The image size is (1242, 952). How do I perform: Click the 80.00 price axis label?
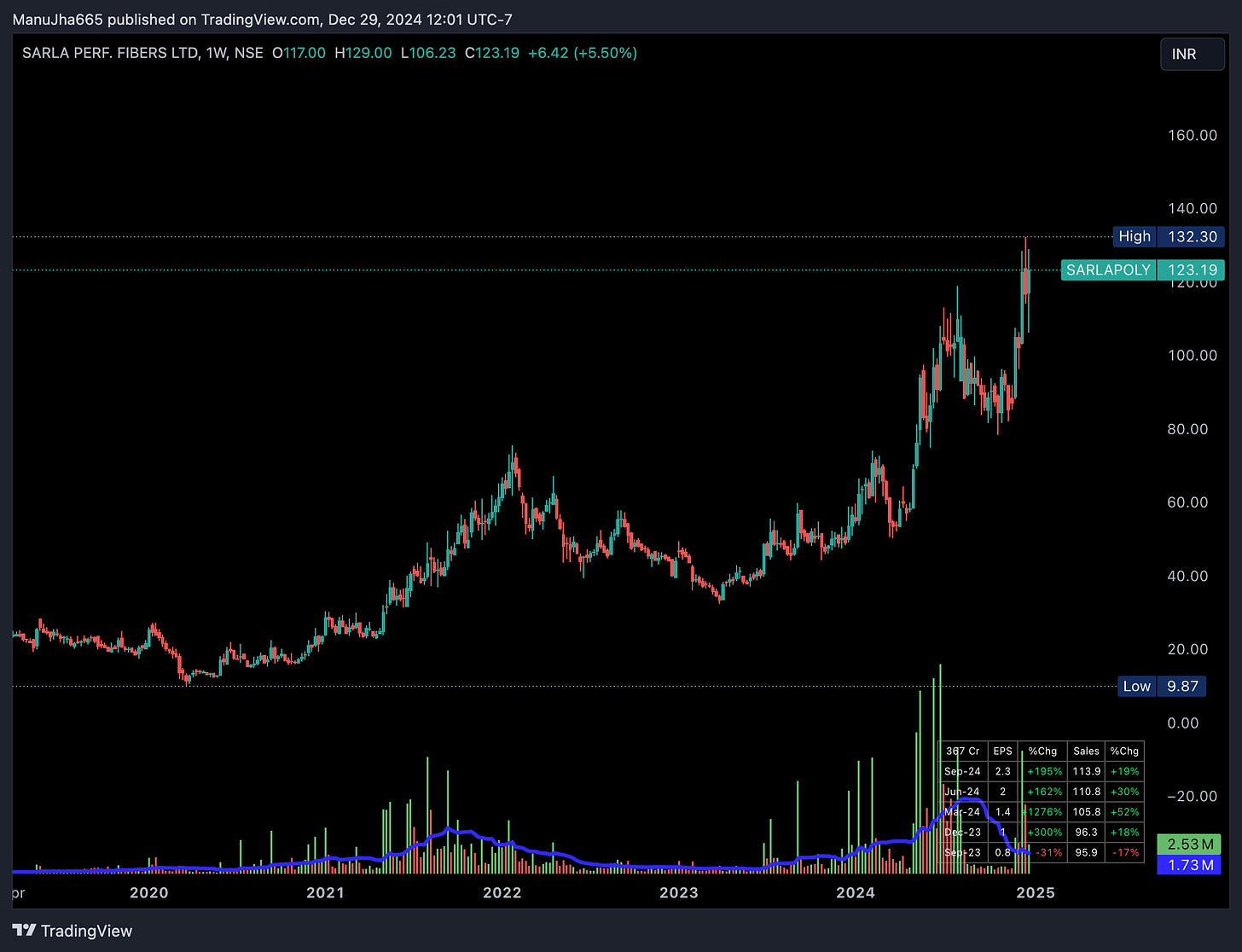[1187, 429]
